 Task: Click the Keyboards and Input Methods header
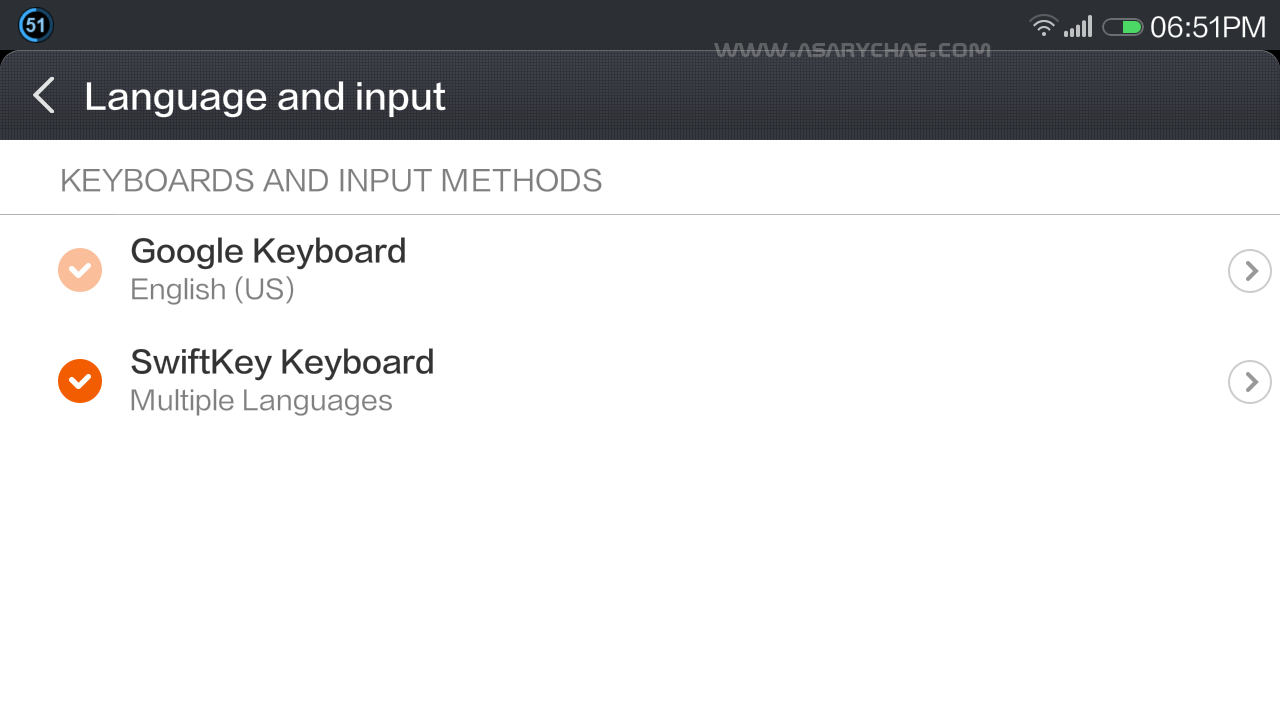[x=331, y=181]
